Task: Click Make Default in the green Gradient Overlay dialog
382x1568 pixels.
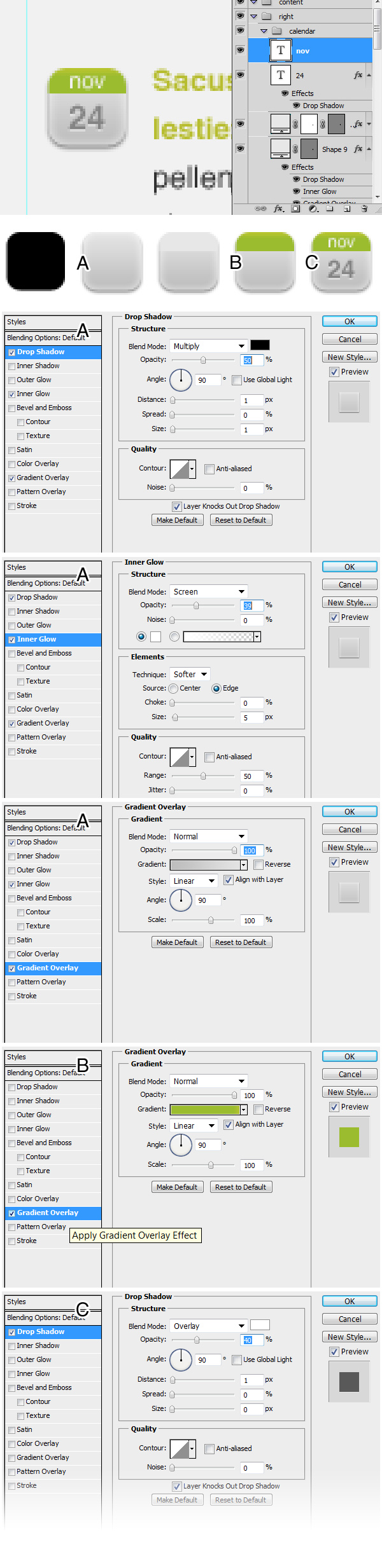Action: pyautogui.click(x=177, y=1187)
